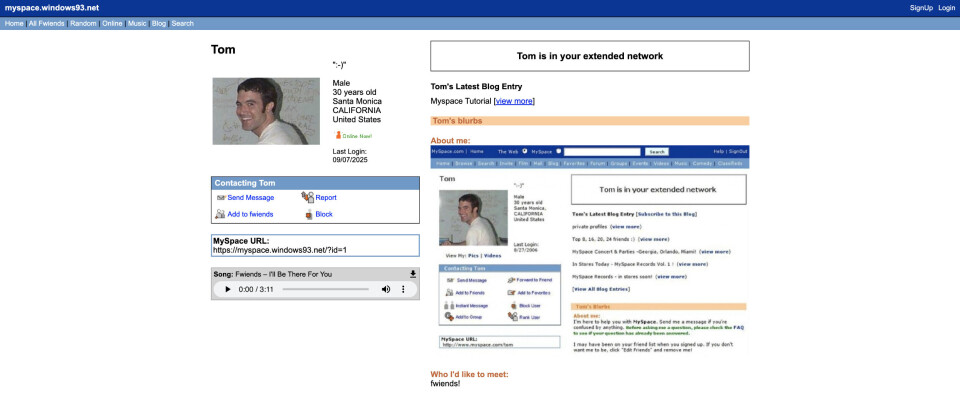The image size is (960, 394).
Task: Open the All Fwiends nav item
Action: [x=47, y=23]
